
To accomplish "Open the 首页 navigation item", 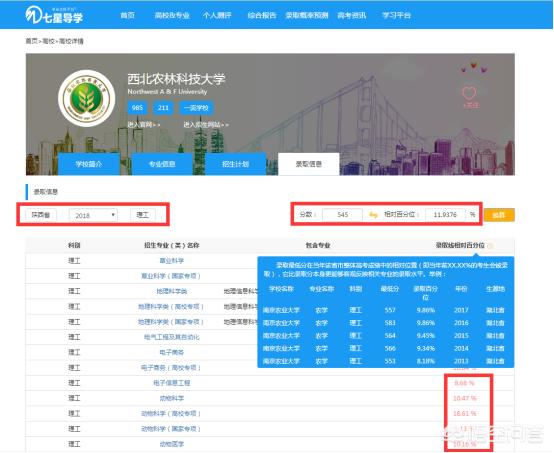I will (127, 15).
